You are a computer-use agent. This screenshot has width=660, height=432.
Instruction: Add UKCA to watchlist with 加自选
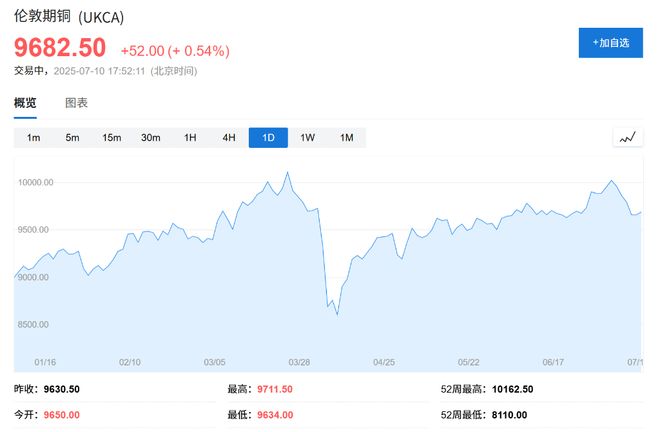point(610,43)
